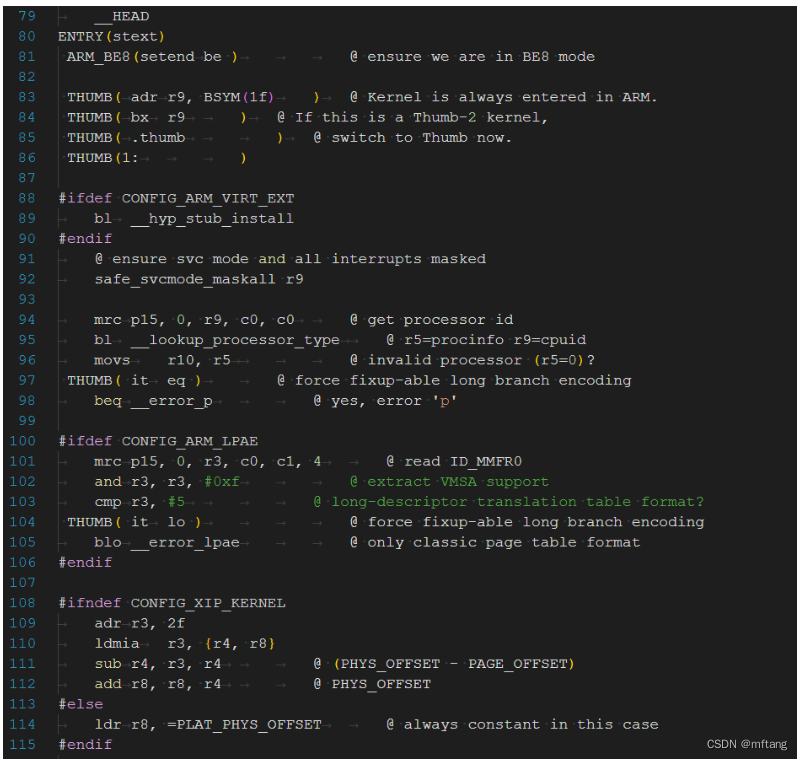Click '__HEAD' macro on line 79
This screenshot has height=761, width=803.
(122, 16)
